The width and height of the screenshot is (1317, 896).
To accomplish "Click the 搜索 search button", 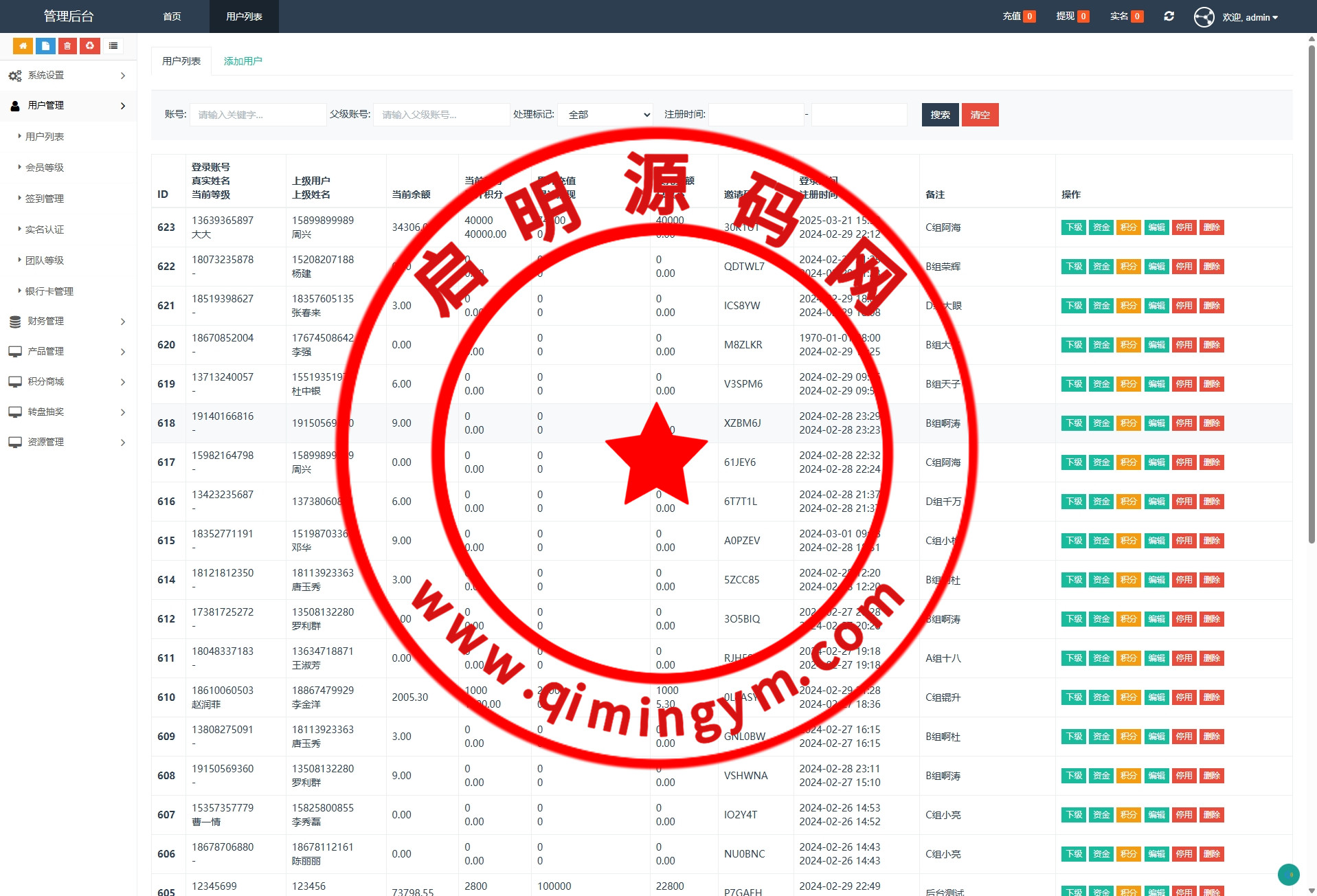I will click(940, 115).
